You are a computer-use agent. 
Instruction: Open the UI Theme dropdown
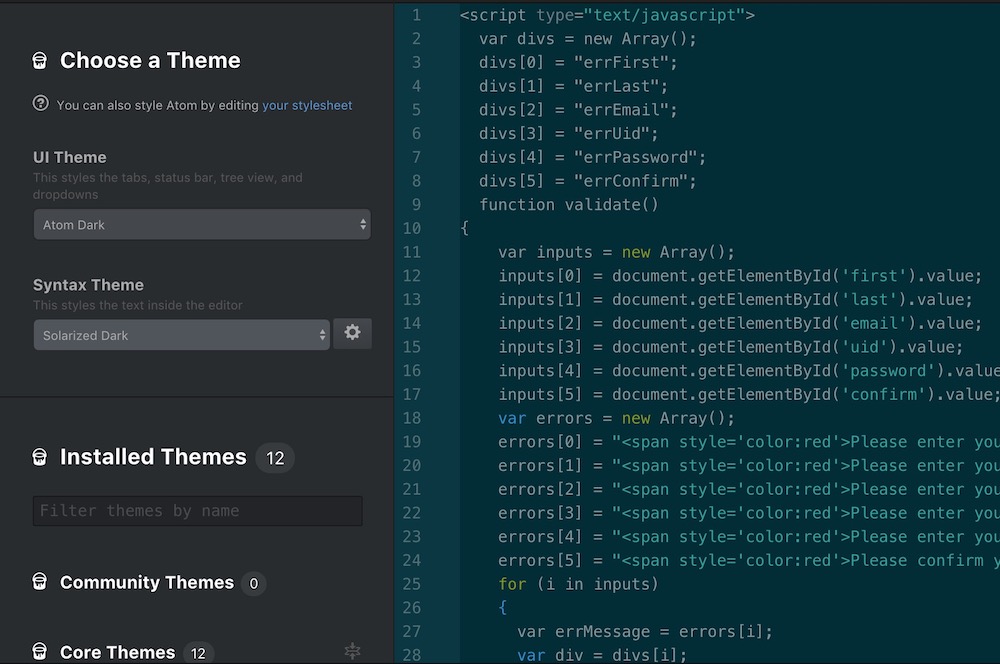[201, 225]
